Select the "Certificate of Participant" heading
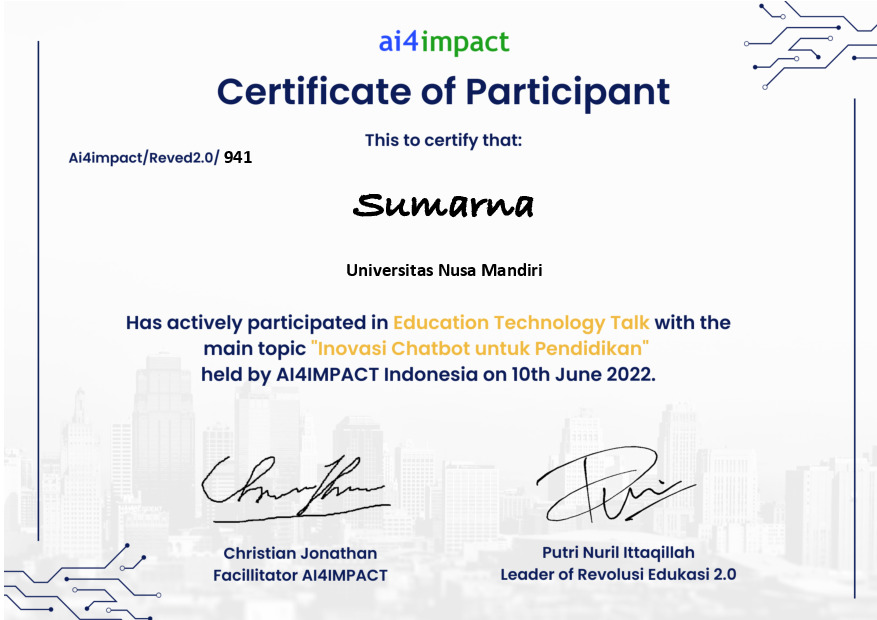Image resolution: width=877 pixels, height=620 pixels. coord(444,92)
